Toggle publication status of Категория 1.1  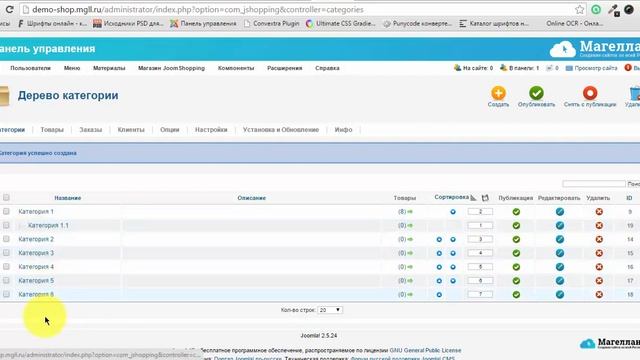[516, 225]
